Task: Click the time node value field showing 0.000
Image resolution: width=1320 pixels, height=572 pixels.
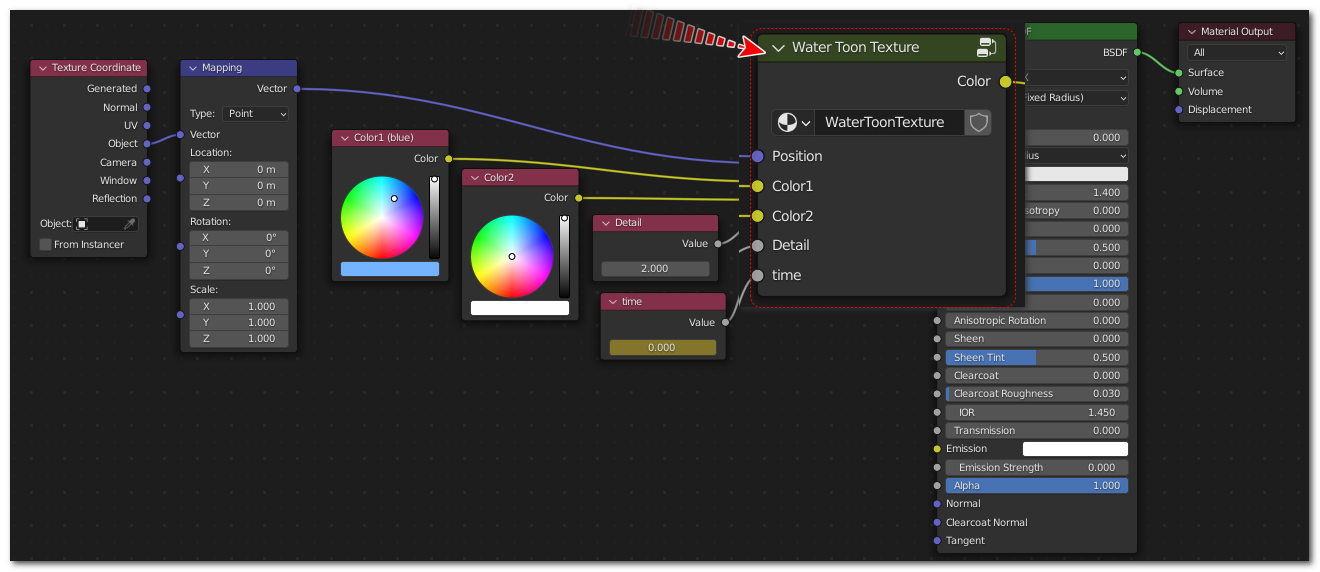Action: (661, 348)
